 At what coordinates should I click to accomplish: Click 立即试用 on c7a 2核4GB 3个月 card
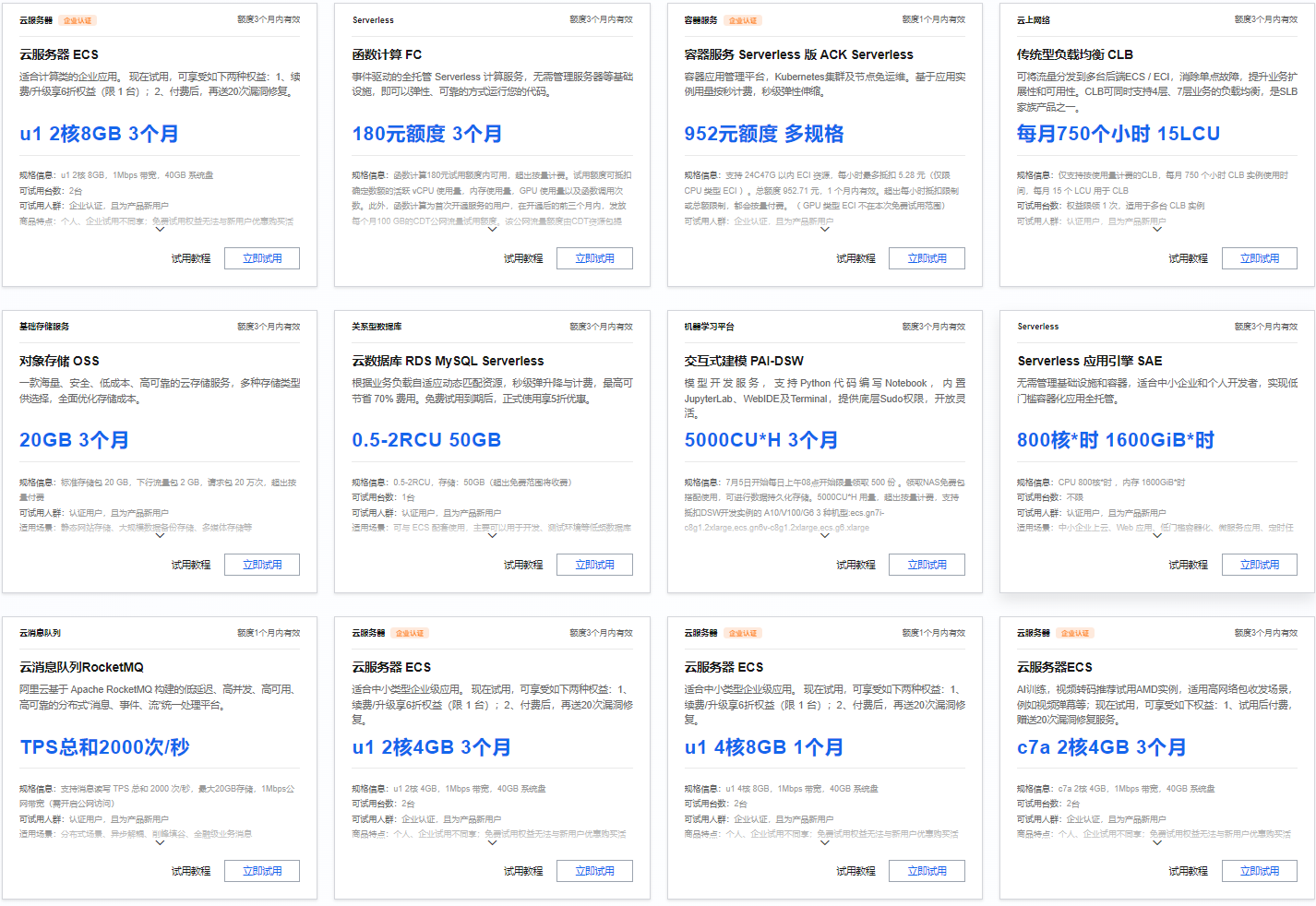(1260, 871)
